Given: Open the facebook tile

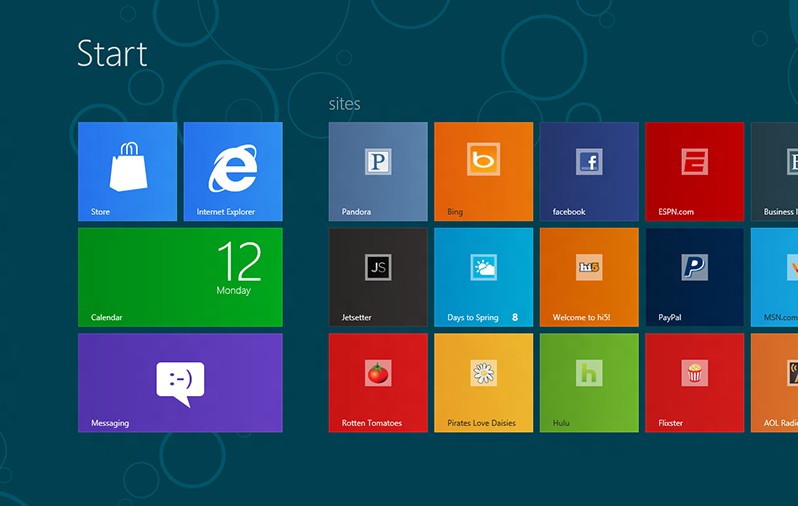Looking at the screenshot, I should pos(589,171).
